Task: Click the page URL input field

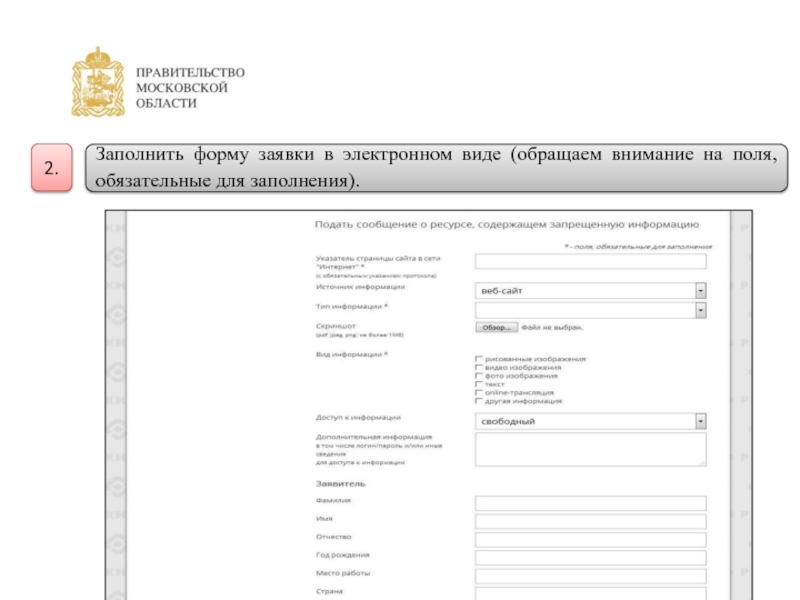Action: 590,261
